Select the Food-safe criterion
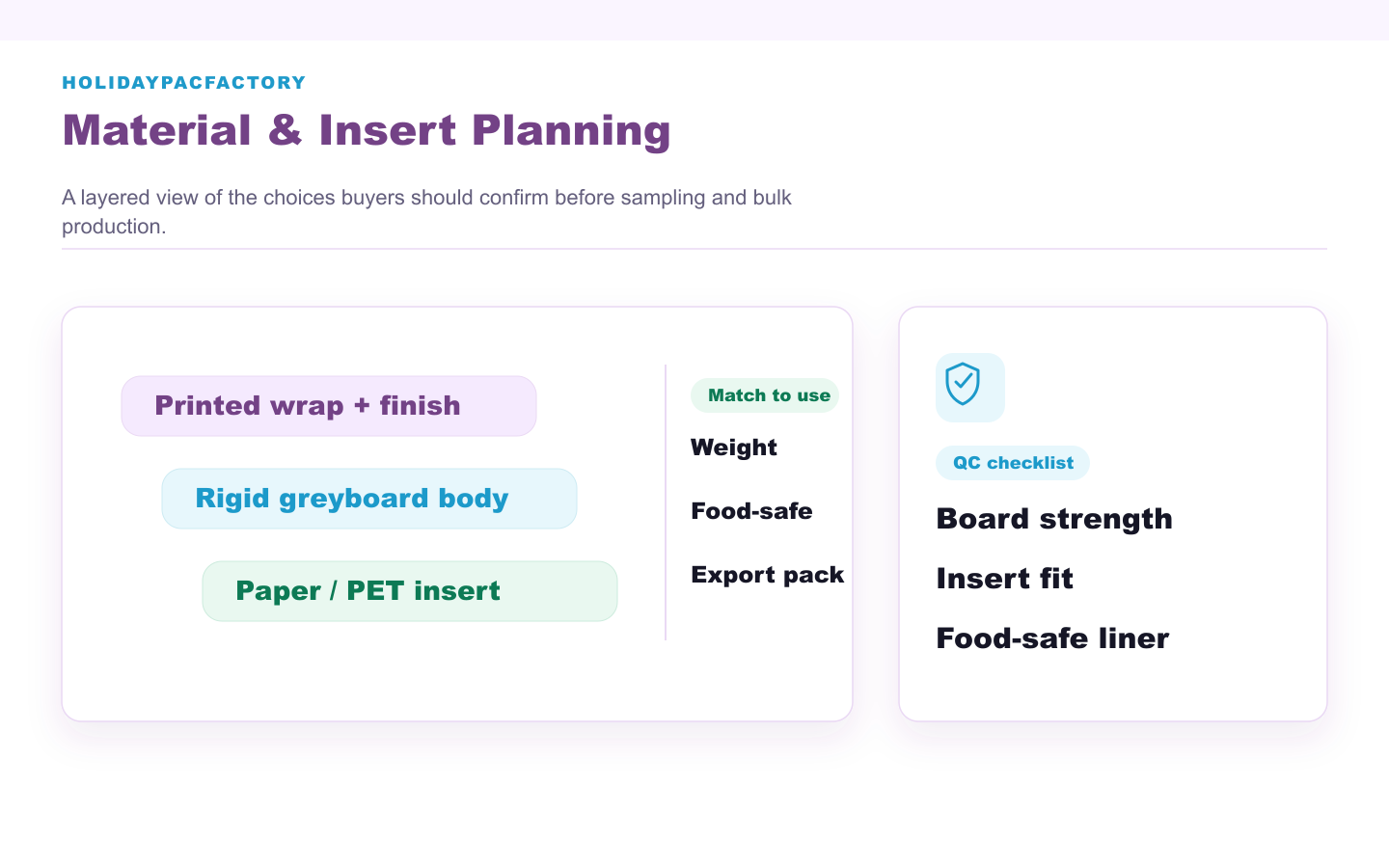Viewport: 1389px width, 868px height. [751, 511]
